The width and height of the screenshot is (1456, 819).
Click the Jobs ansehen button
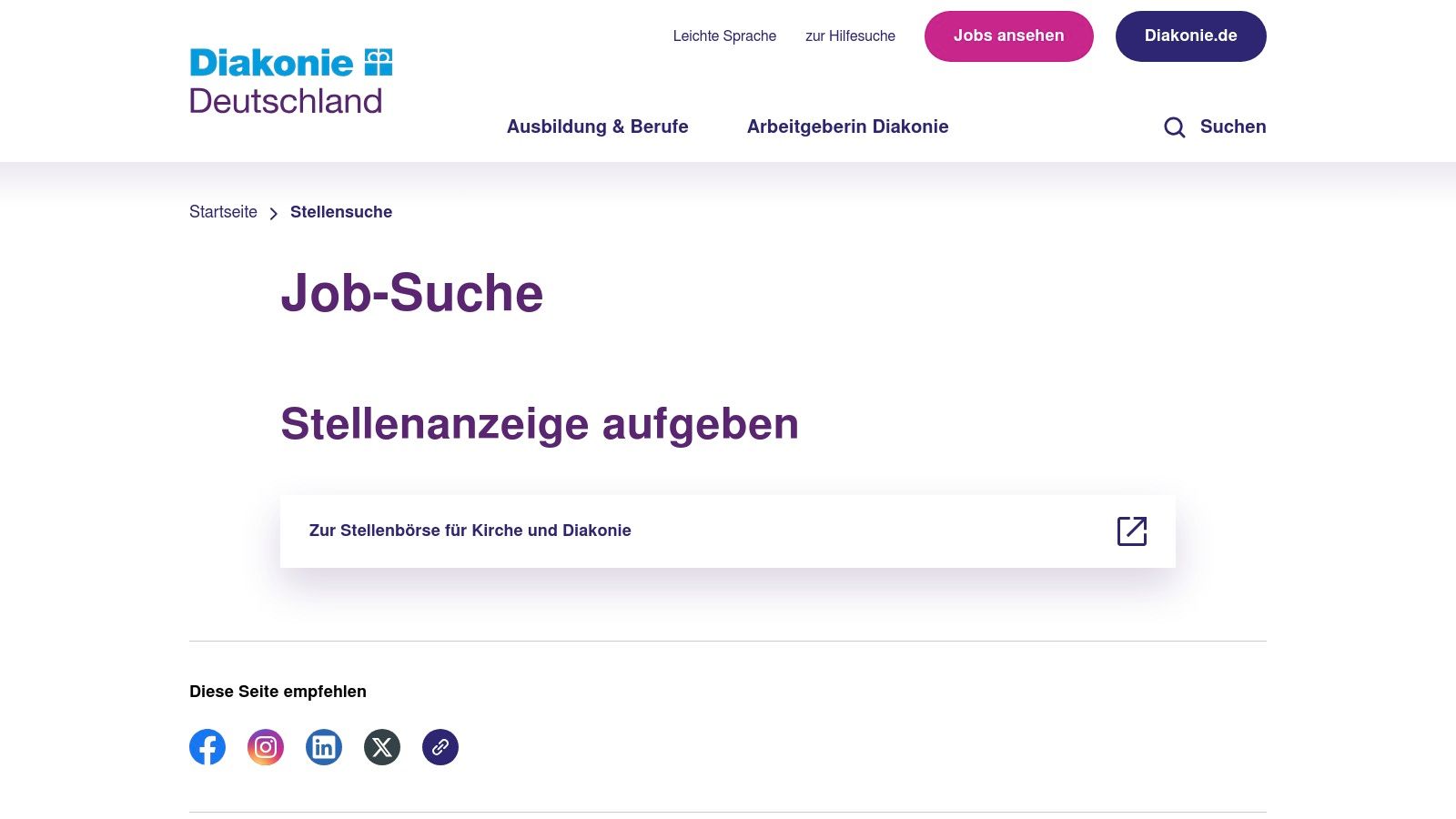[1008, 36]
